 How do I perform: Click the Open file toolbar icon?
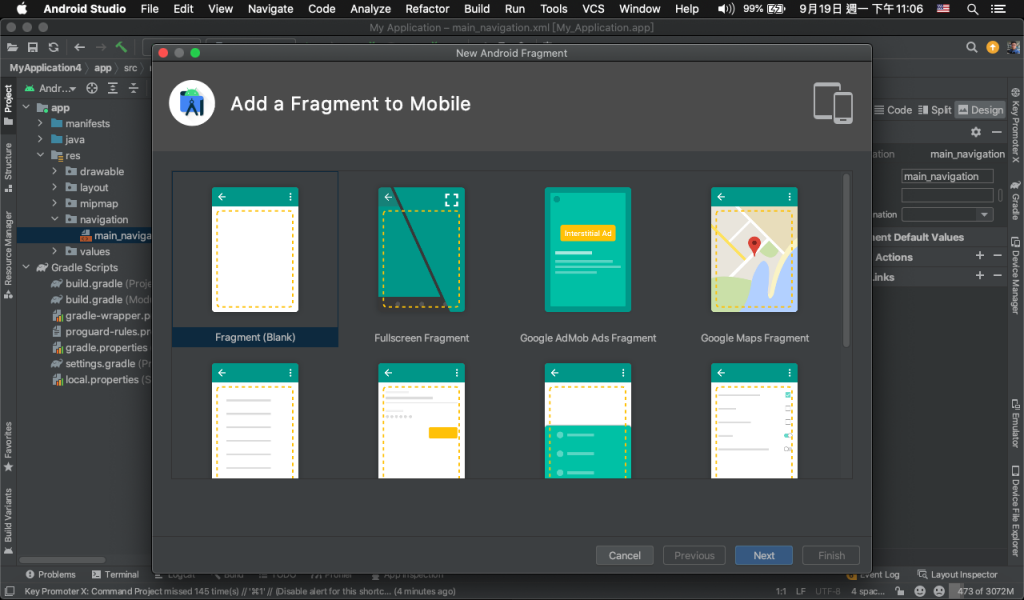(x=12, y=47)
